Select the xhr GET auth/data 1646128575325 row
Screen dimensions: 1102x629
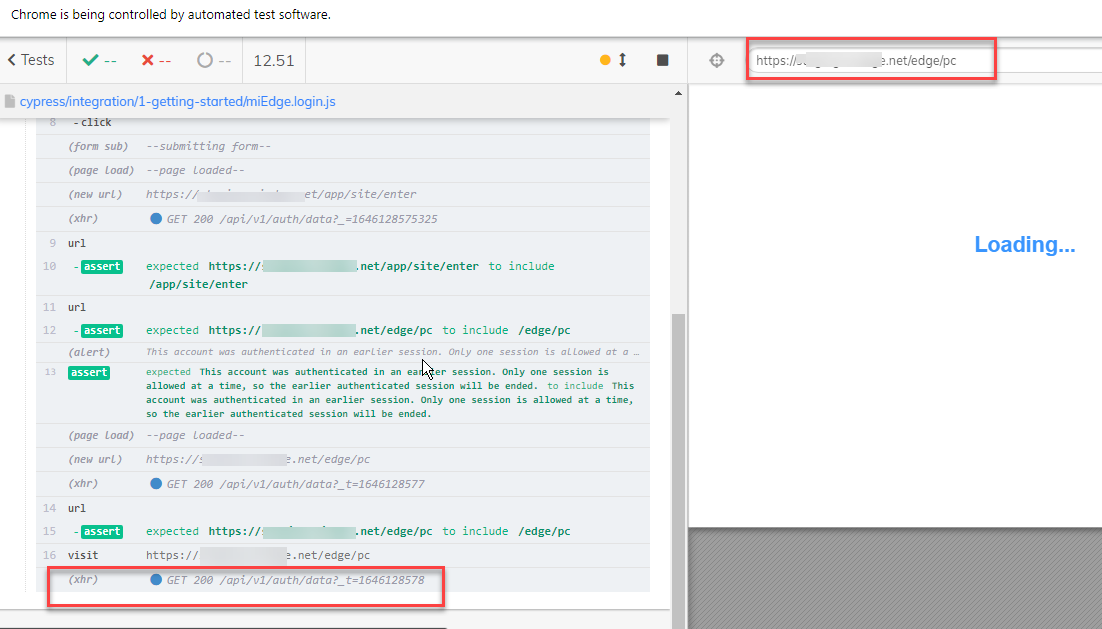[x=343, y=219]
